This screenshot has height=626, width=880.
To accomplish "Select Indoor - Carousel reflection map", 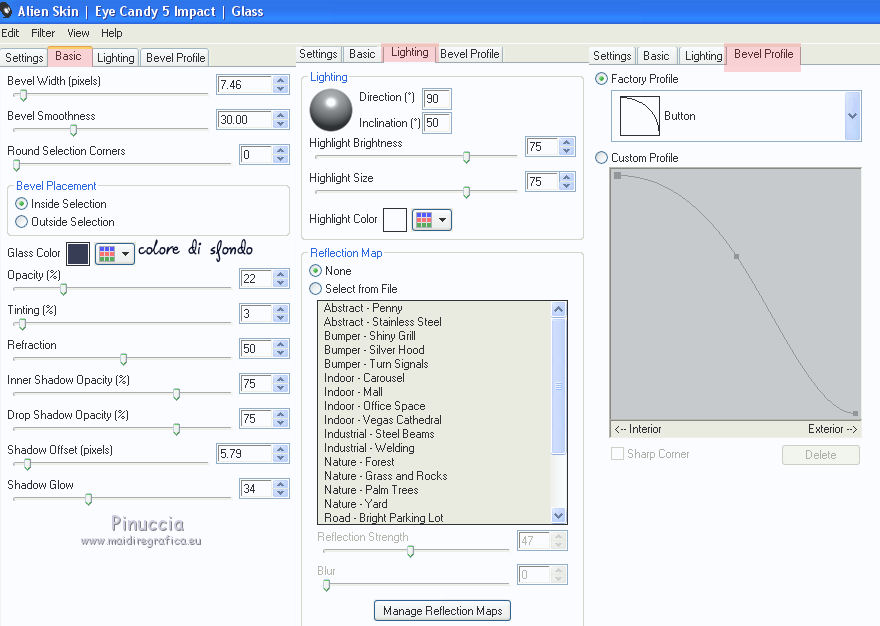I will 364,378.
